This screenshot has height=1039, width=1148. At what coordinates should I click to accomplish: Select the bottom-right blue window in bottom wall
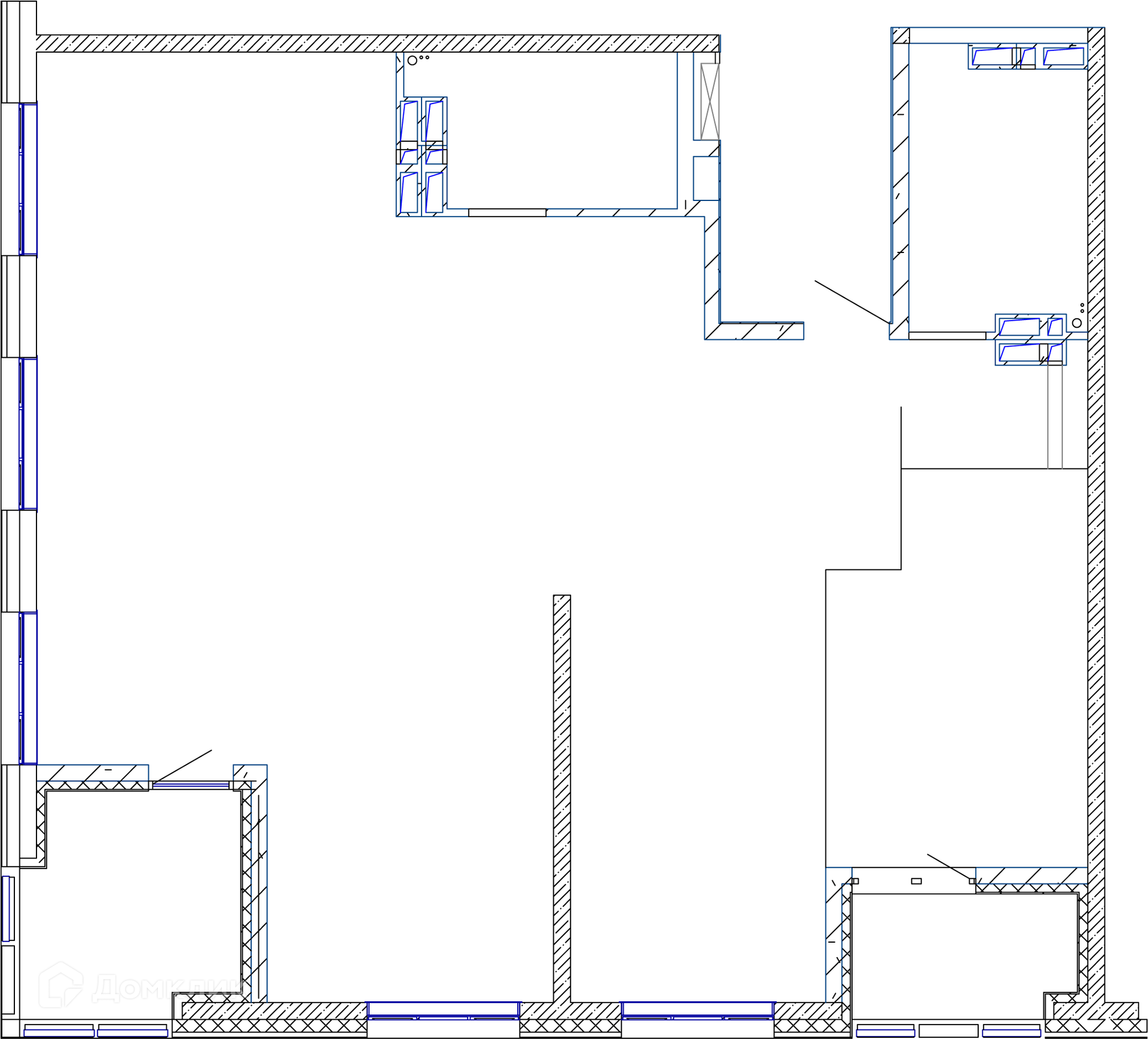tap(698, 1009)
